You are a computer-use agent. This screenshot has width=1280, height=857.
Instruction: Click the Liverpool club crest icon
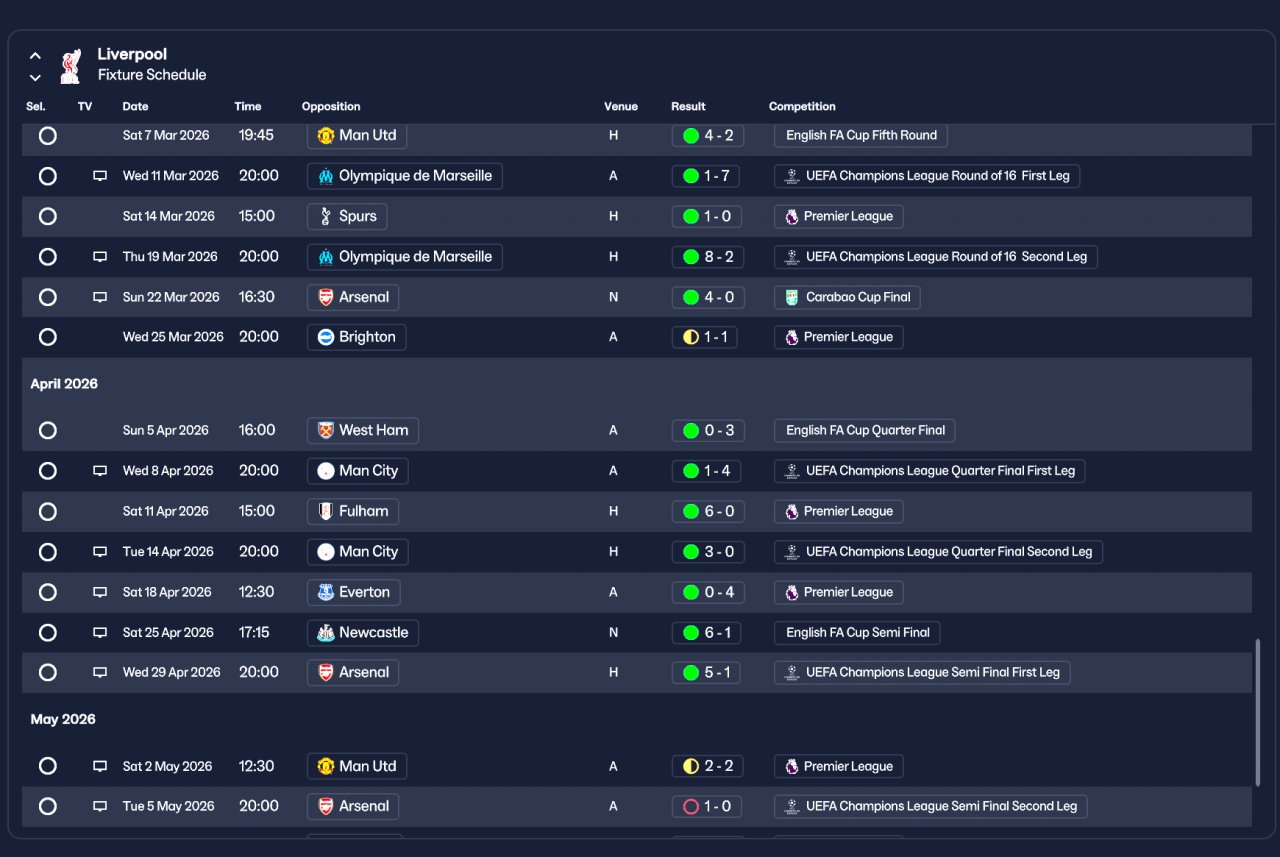(x=69, y=65)
